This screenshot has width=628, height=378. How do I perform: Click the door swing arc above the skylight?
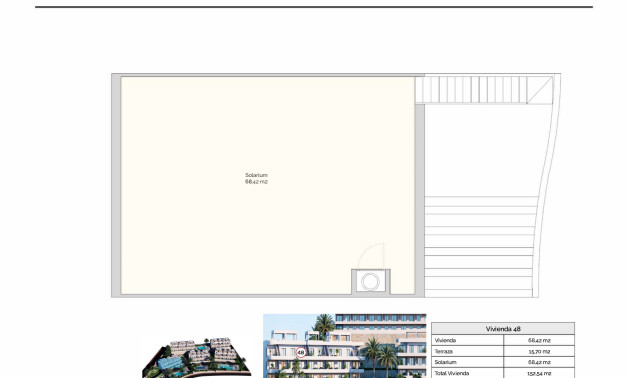pyautogui.click(x=371, y=256)
